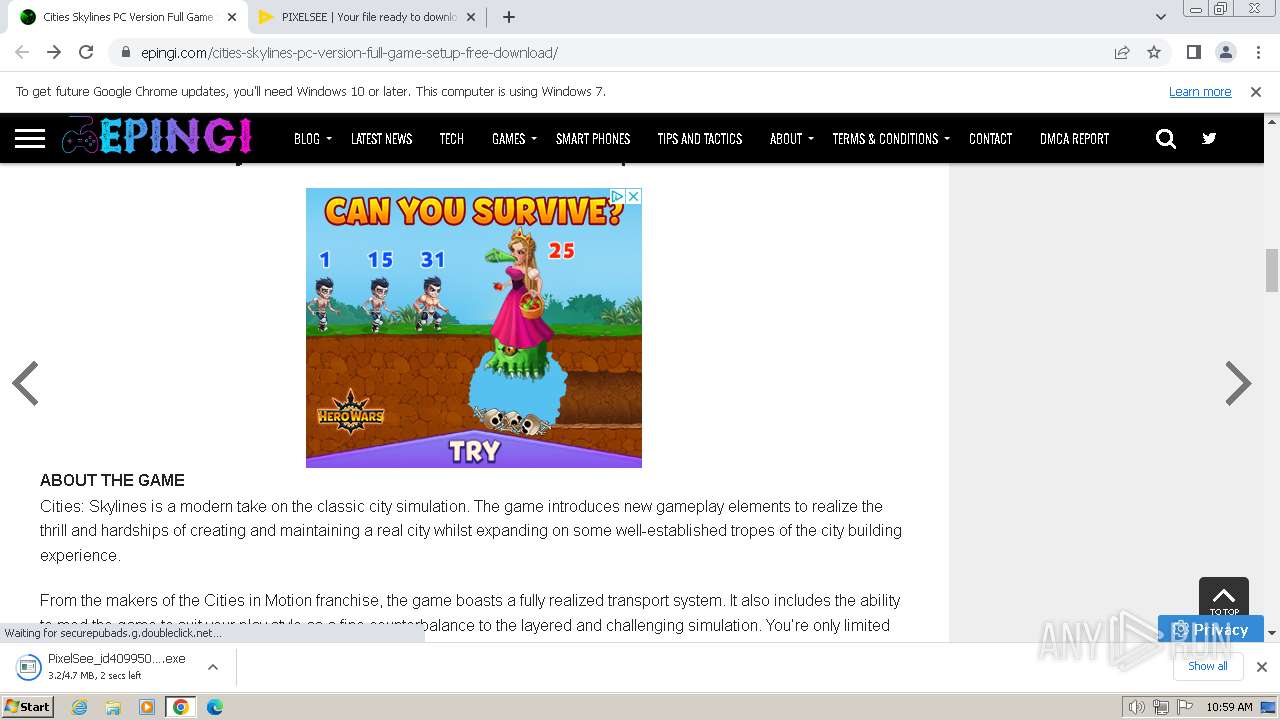Viewport: 1280px width, 720px height.
Task: Go back with browser back arrow
Action: [22, 53]
